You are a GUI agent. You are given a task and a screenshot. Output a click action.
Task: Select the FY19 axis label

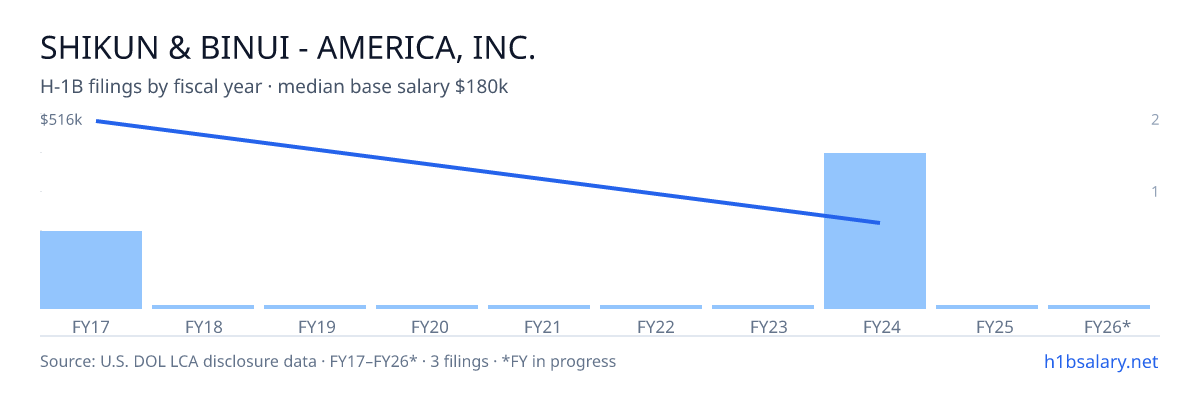tap(315, 327)
